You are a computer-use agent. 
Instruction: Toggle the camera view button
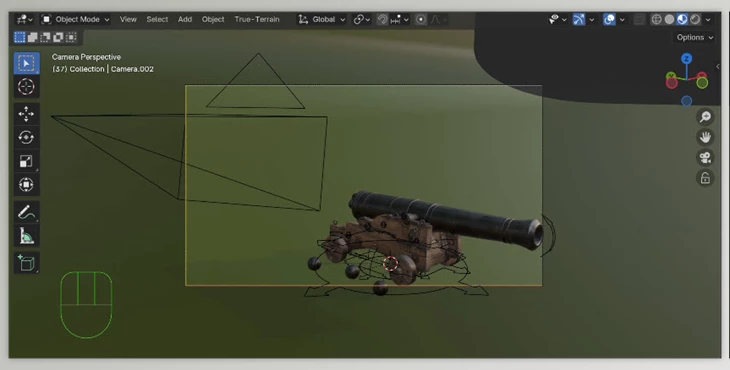point(705,157)
